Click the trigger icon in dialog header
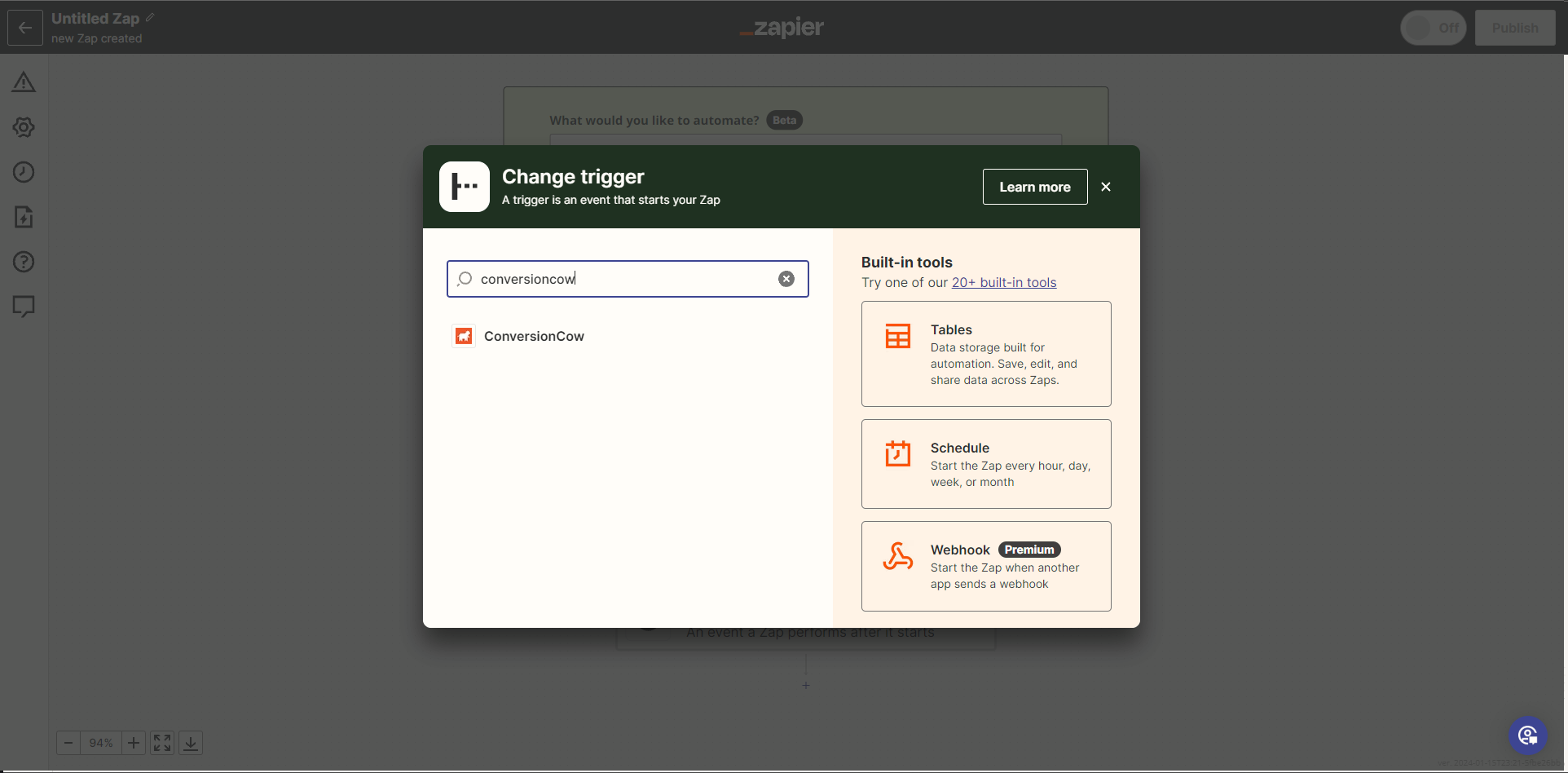The height and width of the screenshot is (773, 1568). coord(465,187)
